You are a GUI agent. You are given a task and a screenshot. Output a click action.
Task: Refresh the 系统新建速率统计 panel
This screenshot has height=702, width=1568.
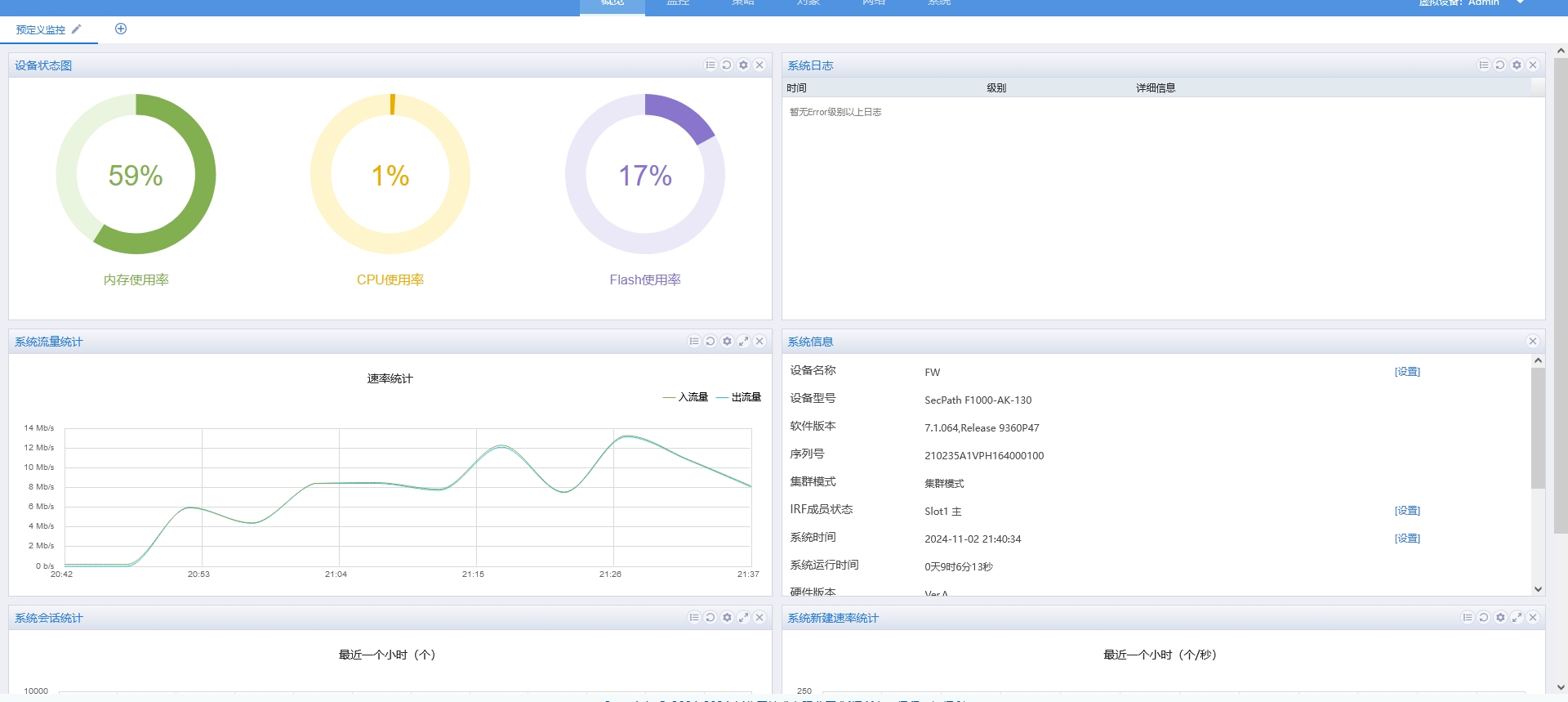tap(1484, 618)
